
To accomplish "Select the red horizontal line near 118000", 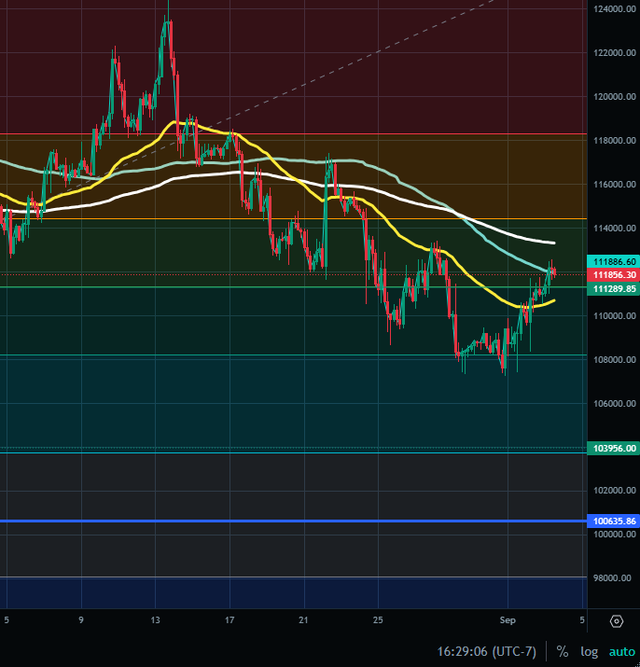I will pos(293,134).
